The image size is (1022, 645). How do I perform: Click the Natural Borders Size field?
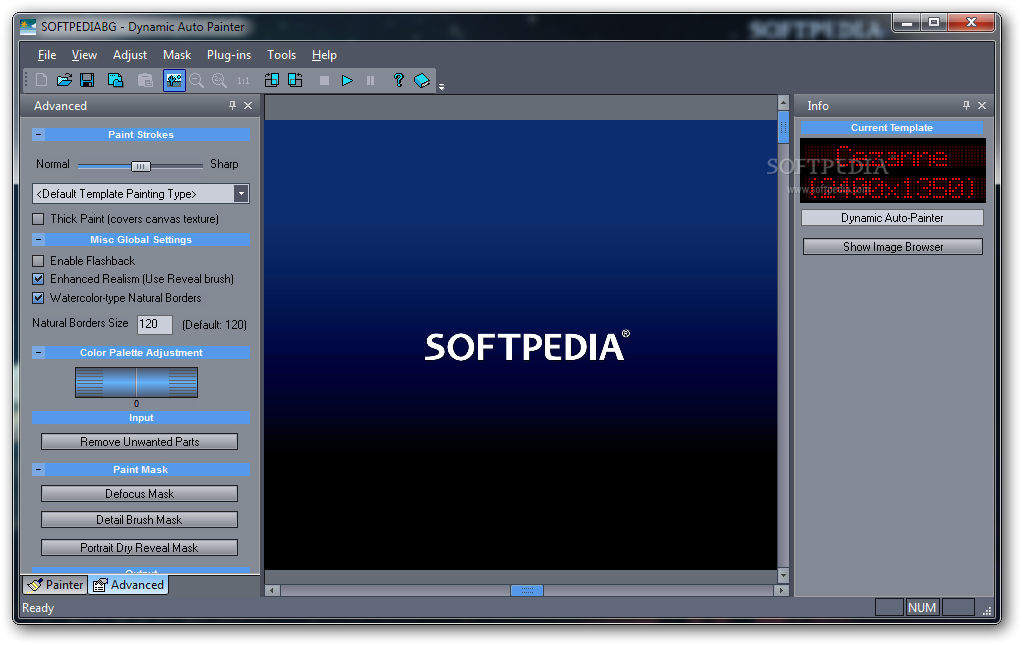pos(154,324)
